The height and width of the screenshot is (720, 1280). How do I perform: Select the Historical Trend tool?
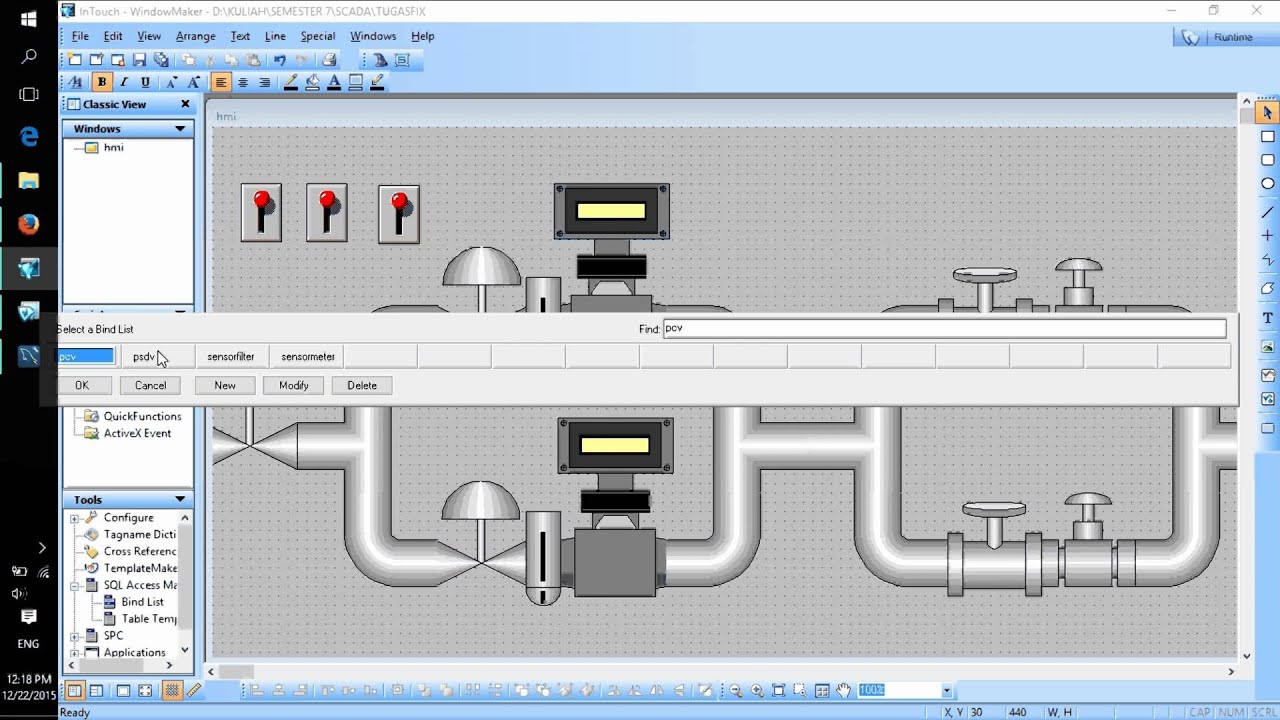pos(1268,399)
